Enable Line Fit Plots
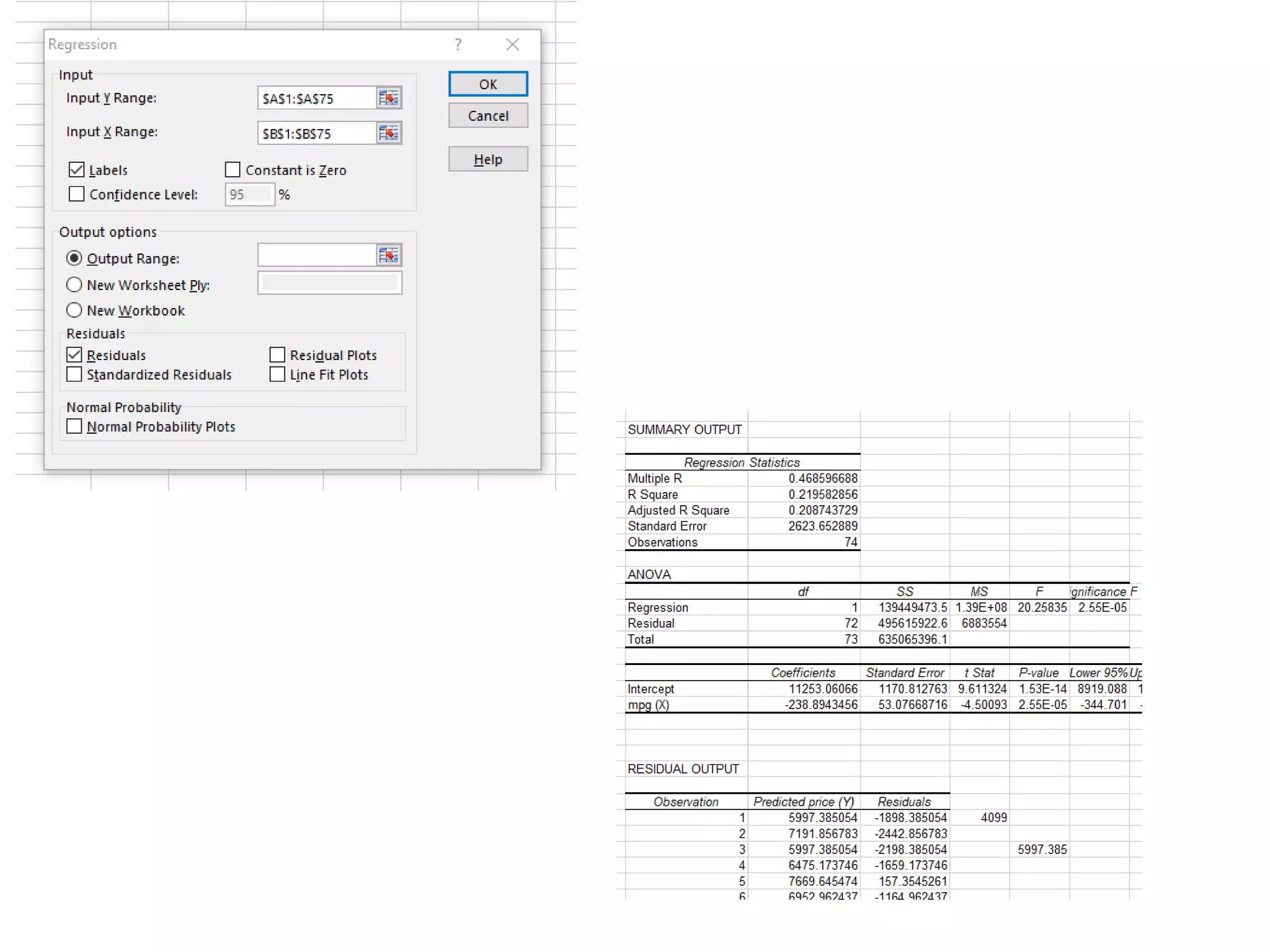The height and width of the screenshot is (952, 1270). click(x=277, y=374)
